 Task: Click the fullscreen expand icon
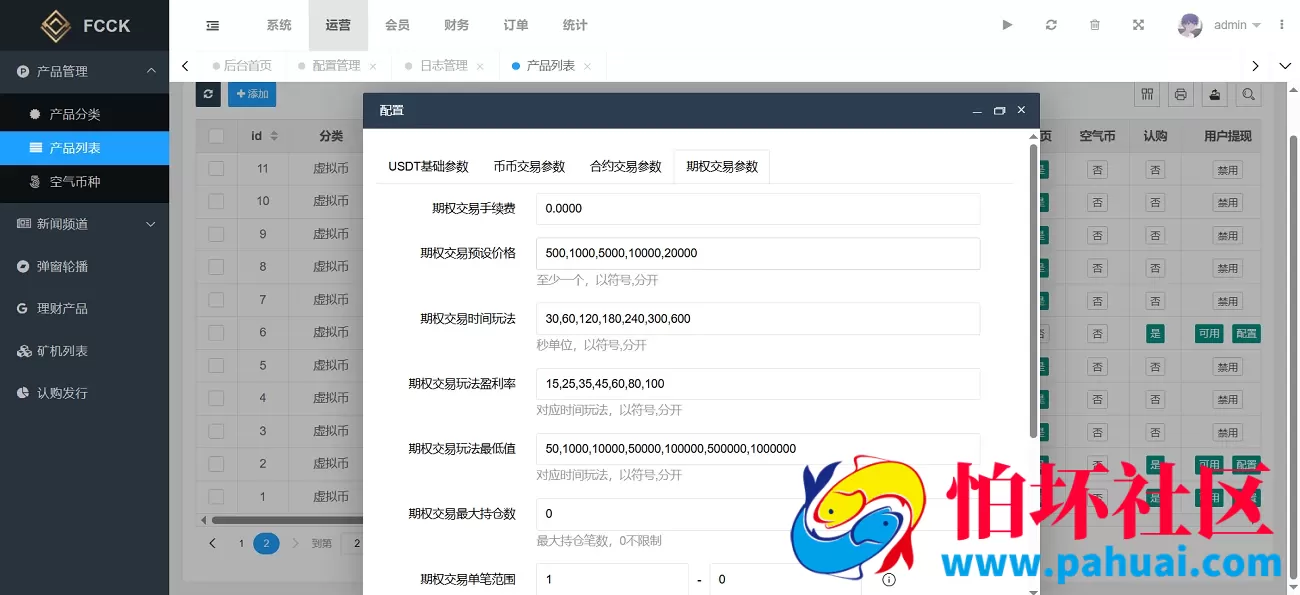pos(1138,25)
